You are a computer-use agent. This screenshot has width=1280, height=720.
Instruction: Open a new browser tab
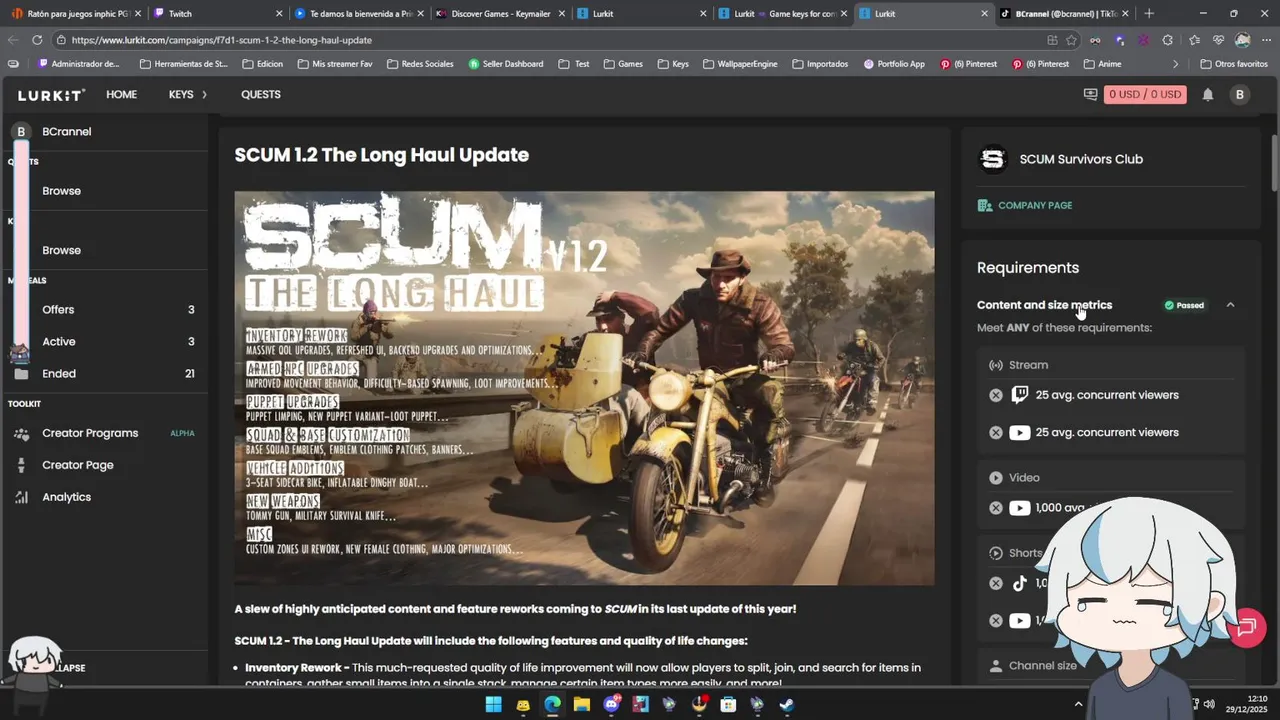pyautogui.click(x=1149, y=14)
